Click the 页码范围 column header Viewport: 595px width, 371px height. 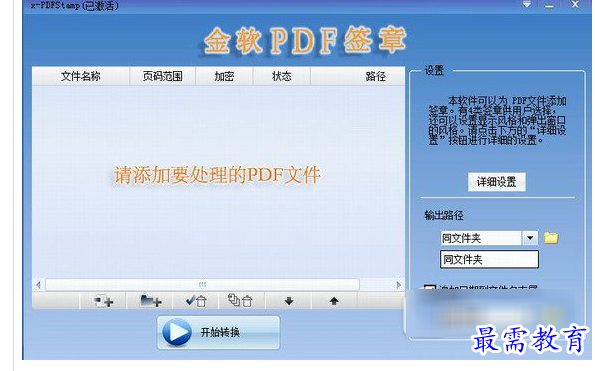[x=162, y=76]
